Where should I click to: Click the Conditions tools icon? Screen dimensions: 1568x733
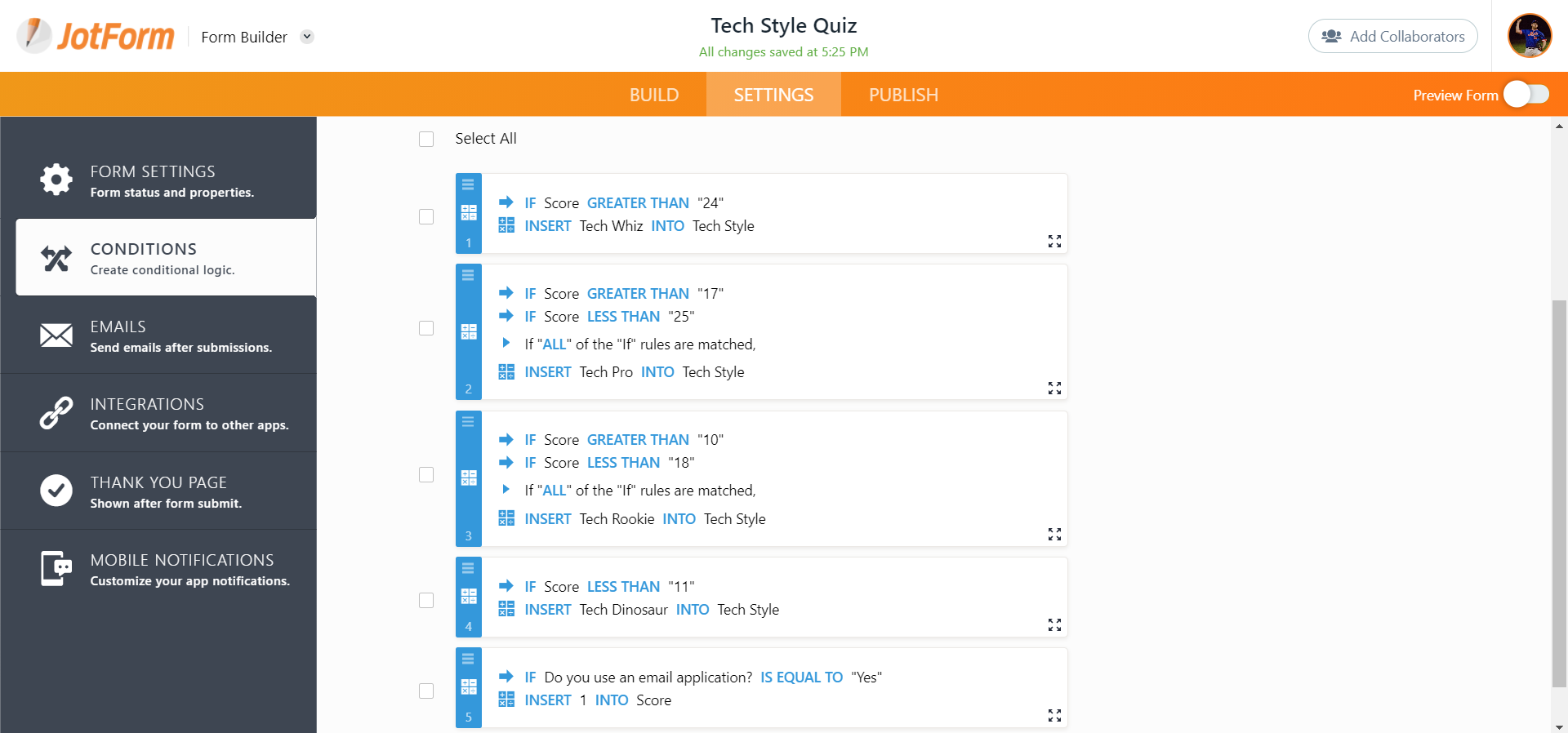click(x=56, y=258)
